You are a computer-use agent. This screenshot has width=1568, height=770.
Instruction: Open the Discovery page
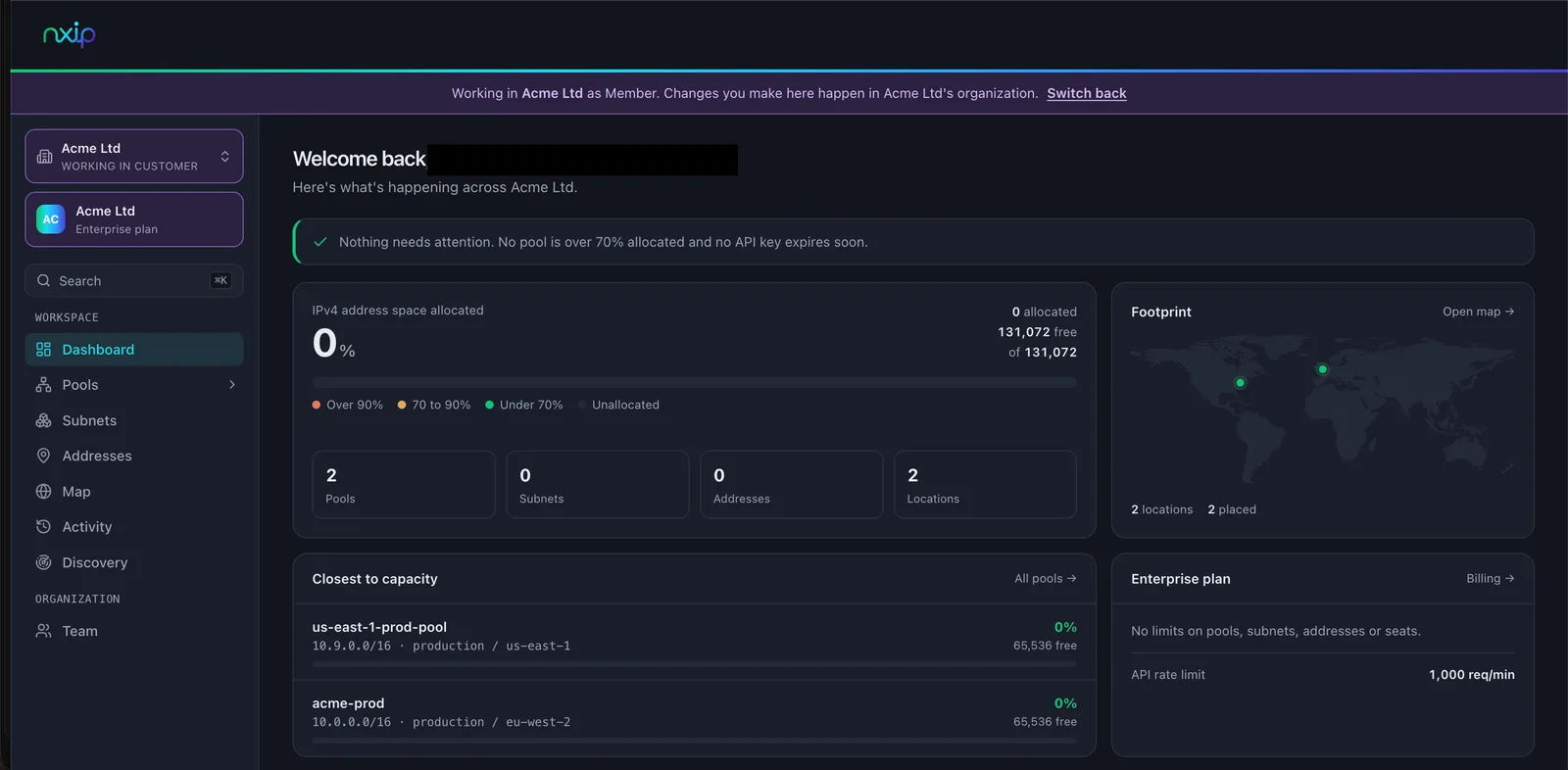point(134,562)
